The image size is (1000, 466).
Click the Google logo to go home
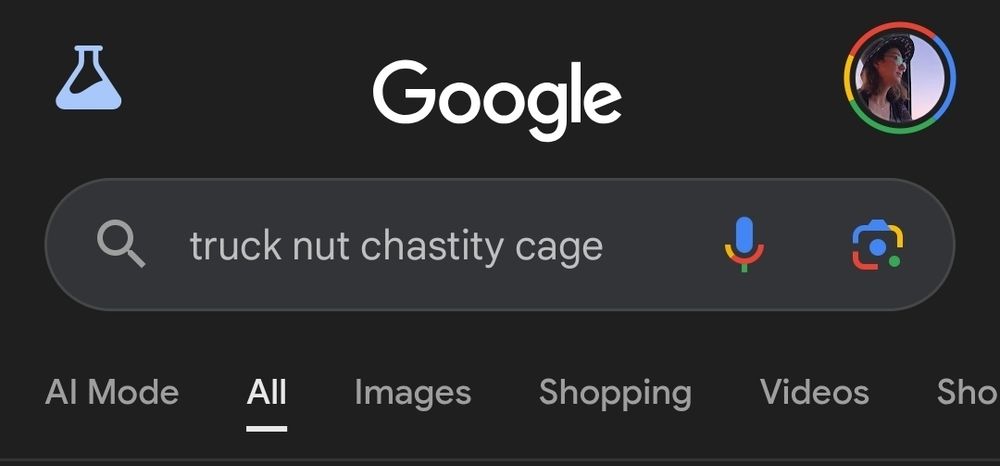(x=497, y=98)
